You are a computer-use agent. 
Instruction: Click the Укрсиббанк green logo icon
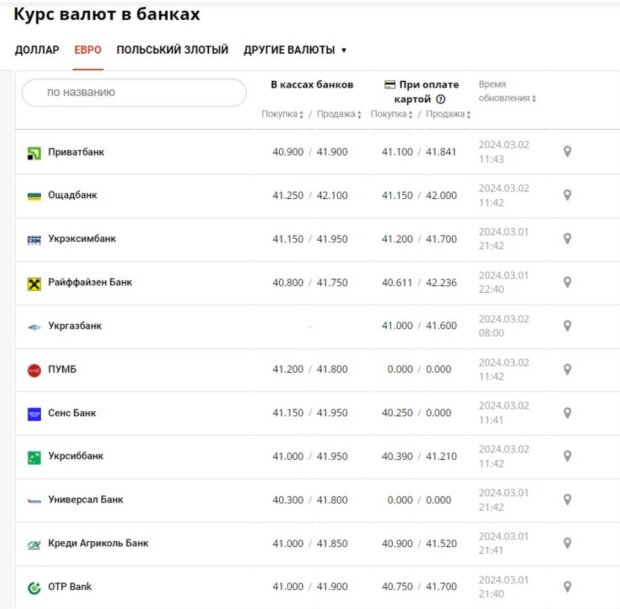tap(34, 457)
